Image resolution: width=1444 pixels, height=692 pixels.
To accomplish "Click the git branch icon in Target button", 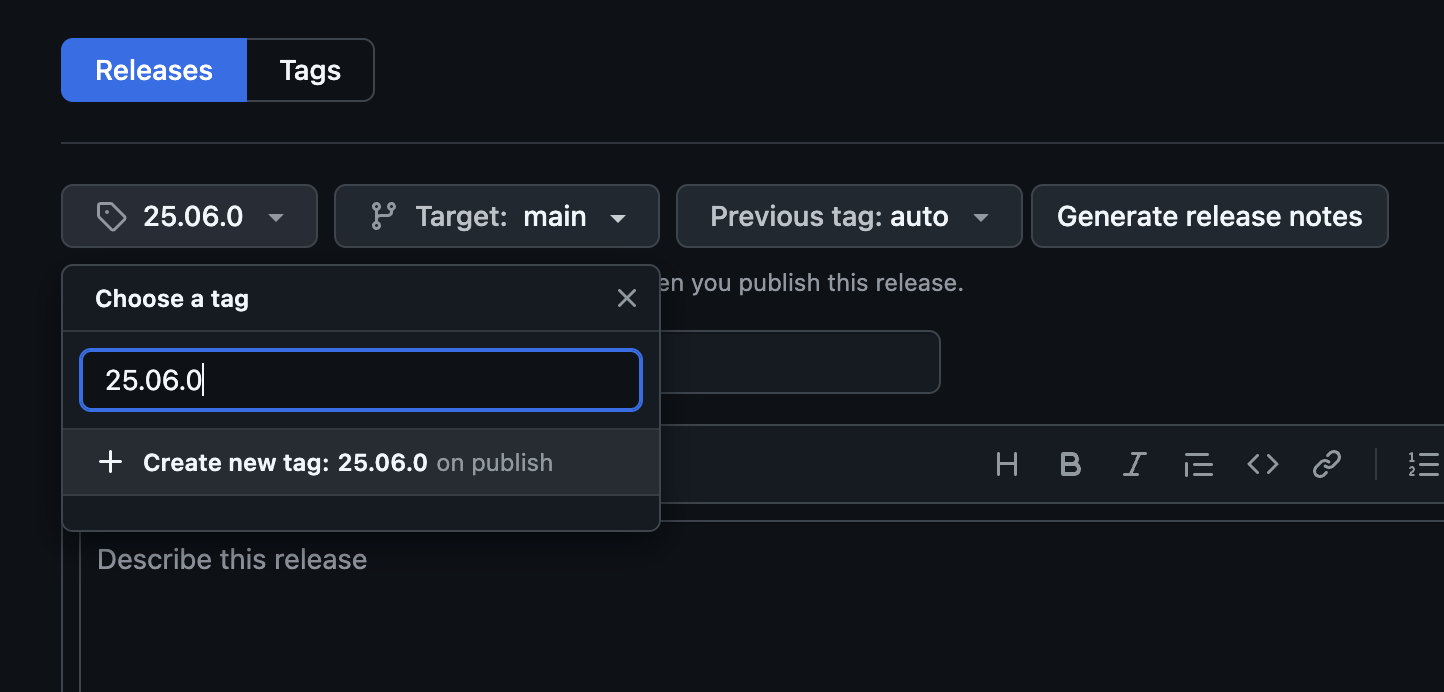I will click(x=383, y=216).
